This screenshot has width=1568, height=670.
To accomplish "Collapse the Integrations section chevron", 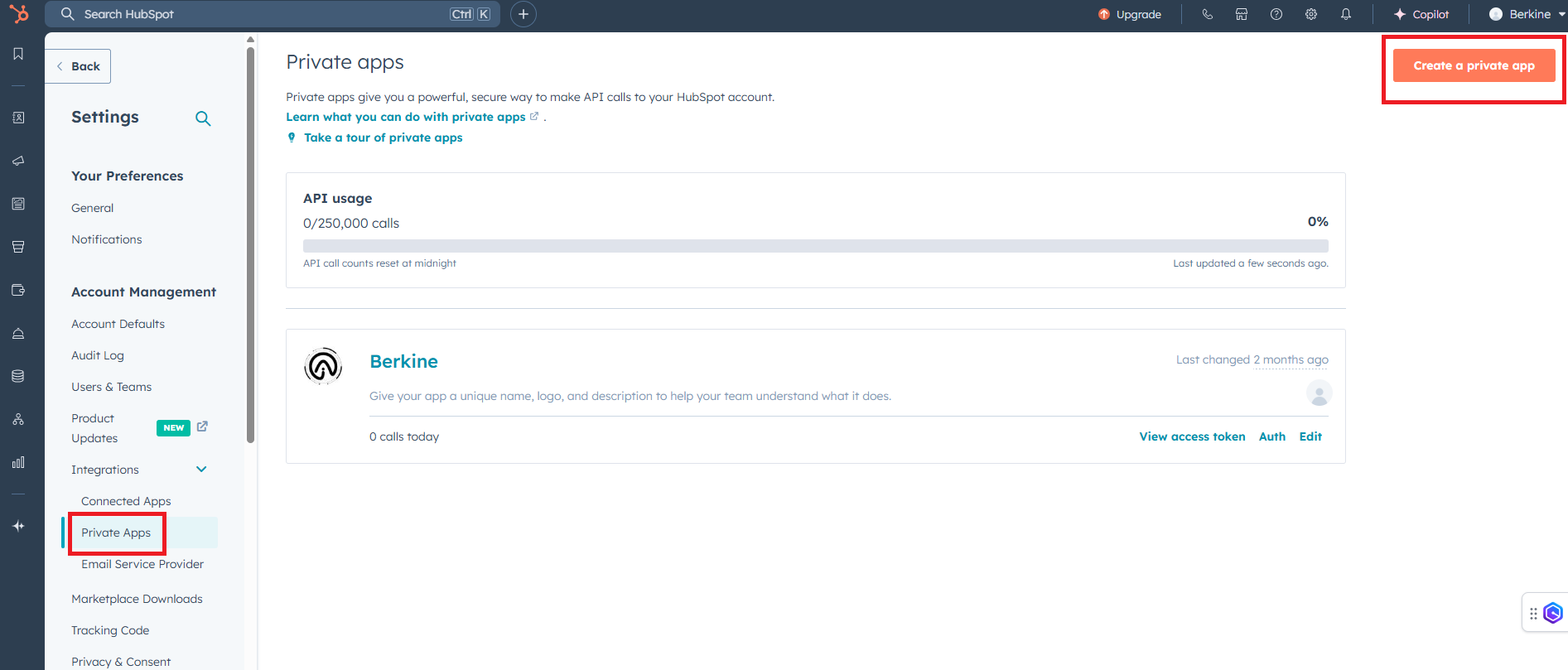I will point(201,470).
